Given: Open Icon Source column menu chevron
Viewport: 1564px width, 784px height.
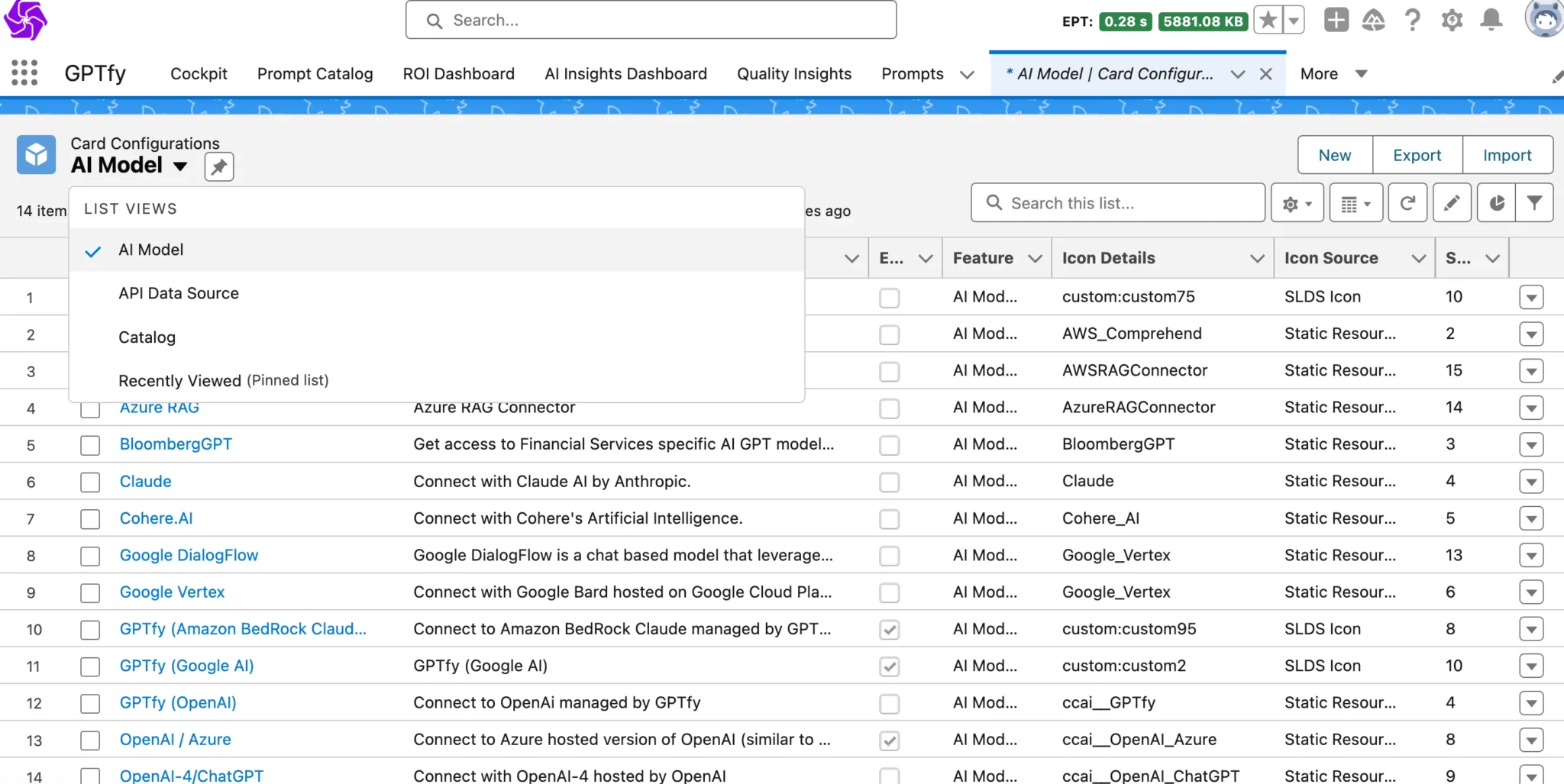Looking at the screenshot, I should point(1418,258).
